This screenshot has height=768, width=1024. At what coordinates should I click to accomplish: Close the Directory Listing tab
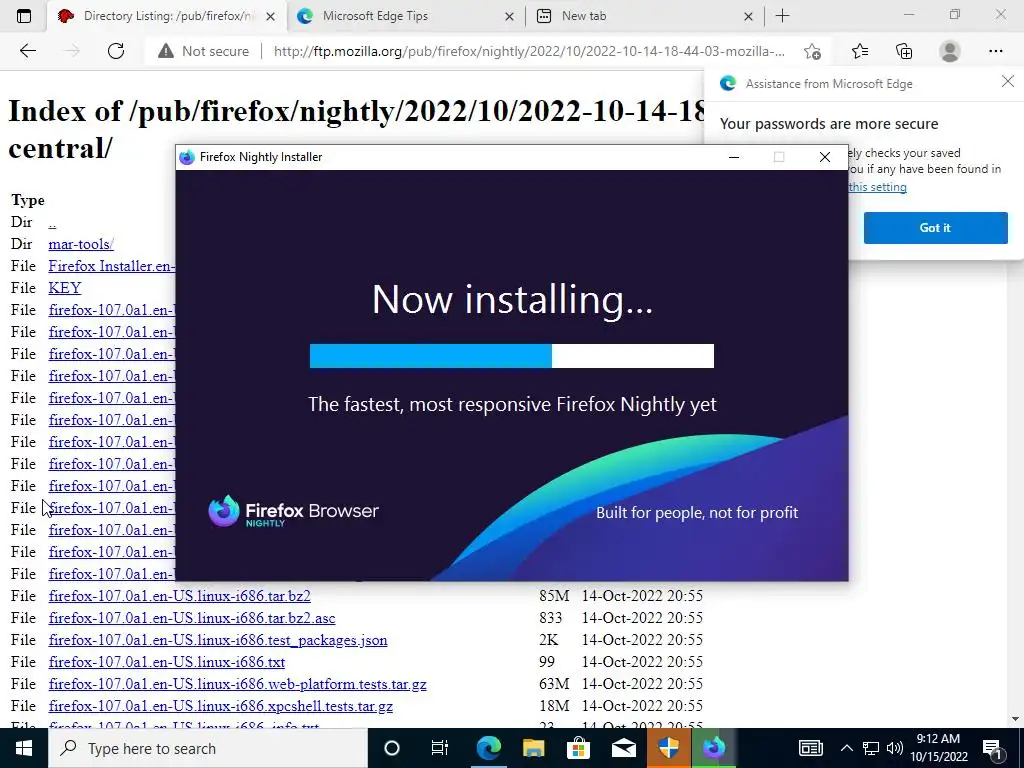point(272,16)
